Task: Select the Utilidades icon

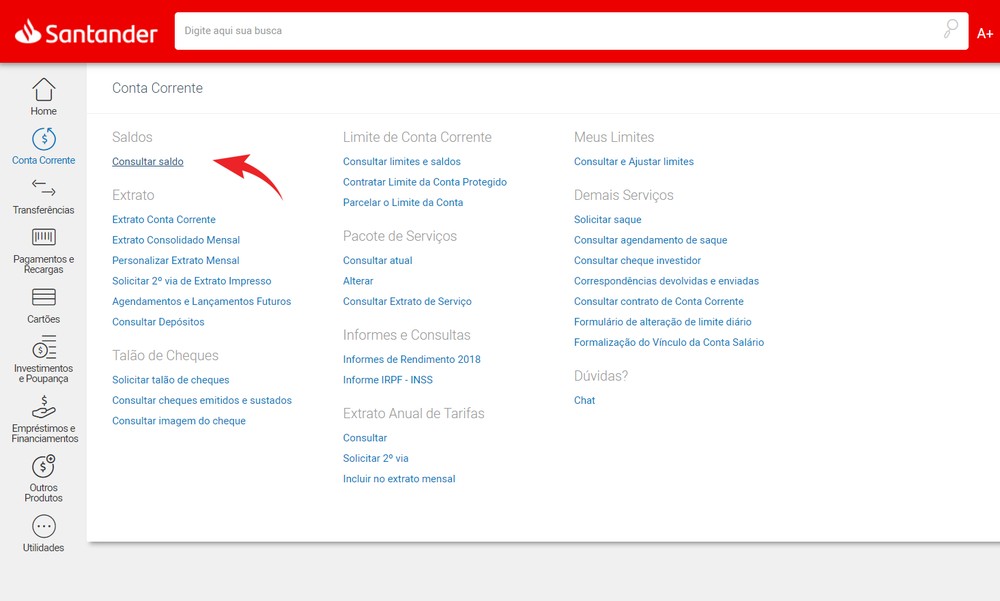Action: (x=43, y=524)
